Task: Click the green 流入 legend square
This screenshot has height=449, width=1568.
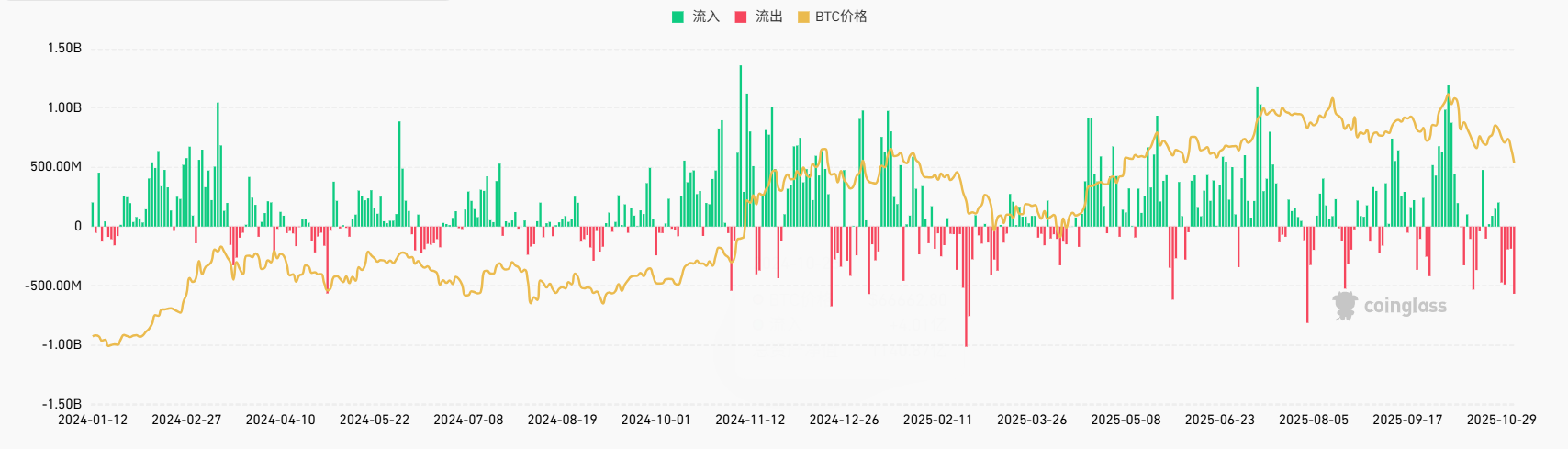Action: click(678, 17)
